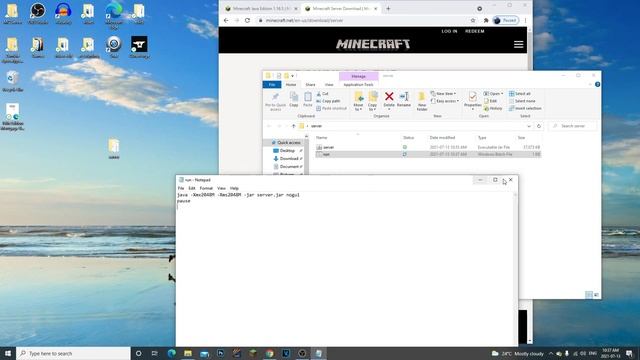Click Paste shortcut in Explorer ribbon
This screenshot has width=640, height=360.
(331, 108)
